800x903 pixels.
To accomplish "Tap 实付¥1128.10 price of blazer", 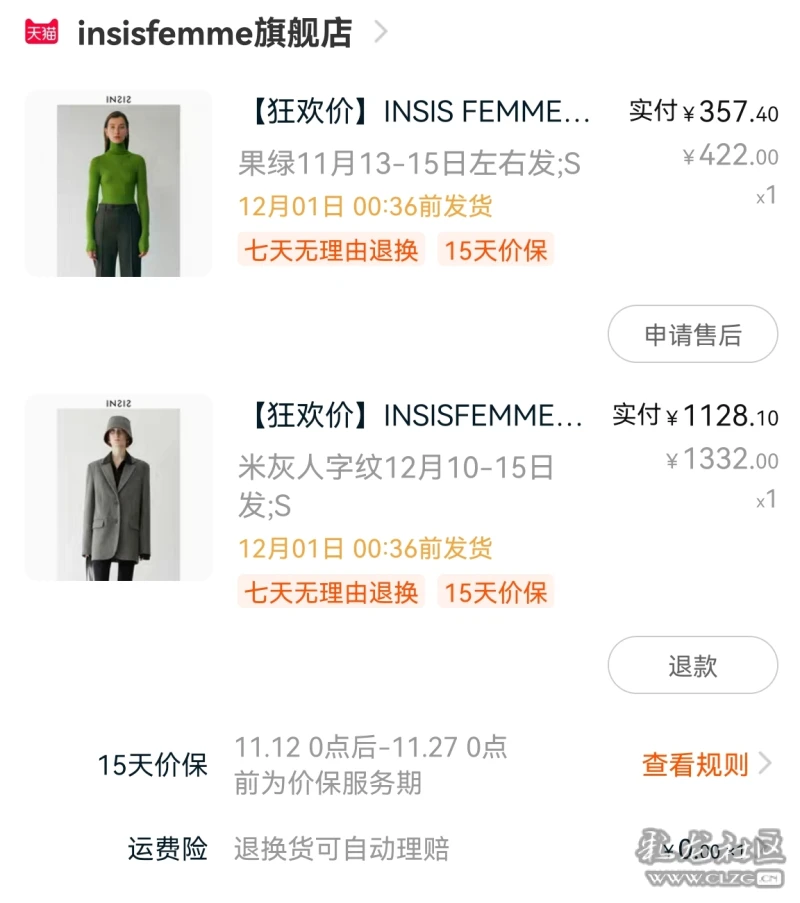I will (695, 415).
